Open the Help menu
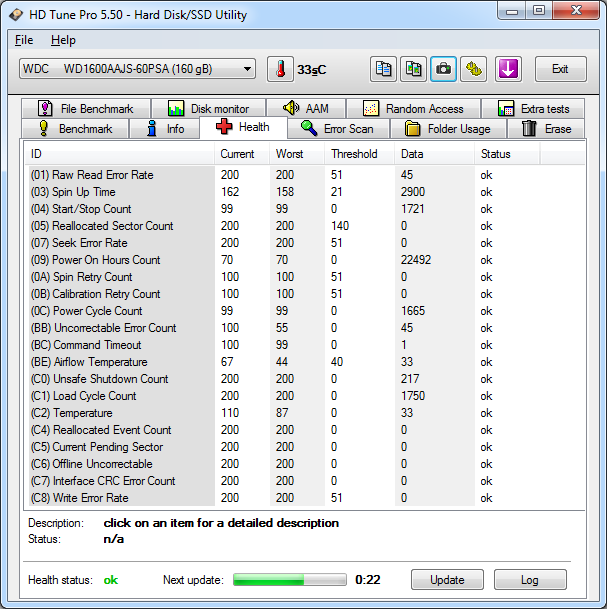The width and height of the screenshot is (607, 609). pyautogui.click(x=63, y=40)
